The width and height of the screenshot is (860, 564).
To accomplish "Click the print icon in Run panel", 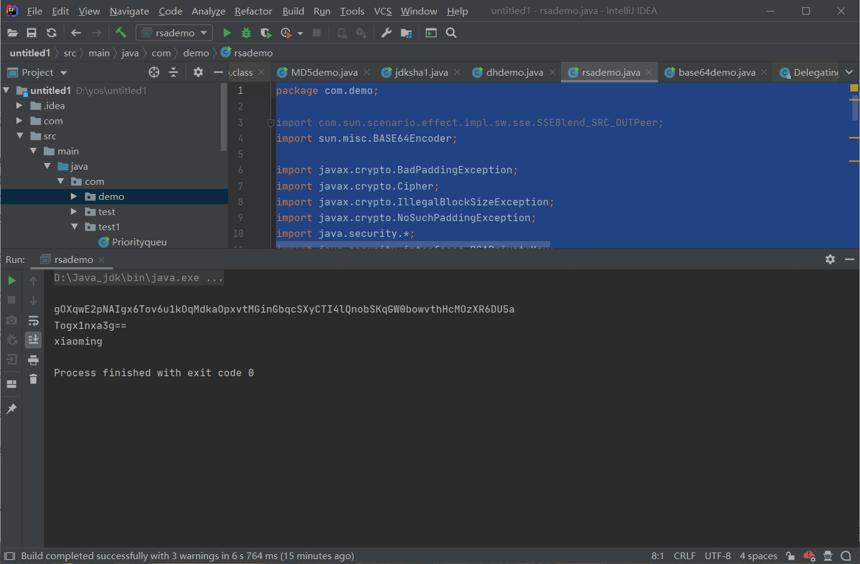I will click(x=33, y=360).
